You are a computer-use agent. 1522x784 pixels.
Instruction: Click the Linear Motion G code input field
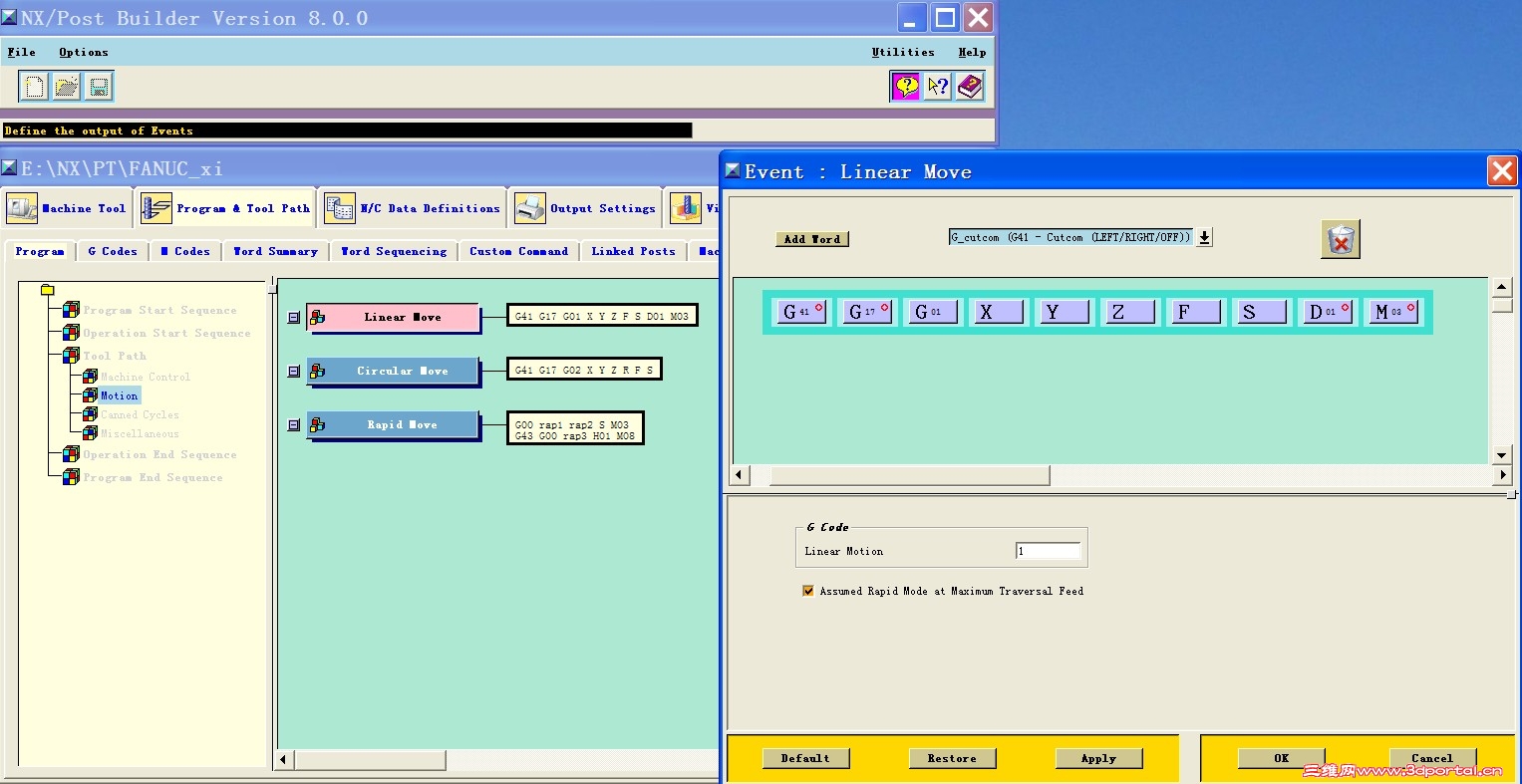coord(1048,551)
